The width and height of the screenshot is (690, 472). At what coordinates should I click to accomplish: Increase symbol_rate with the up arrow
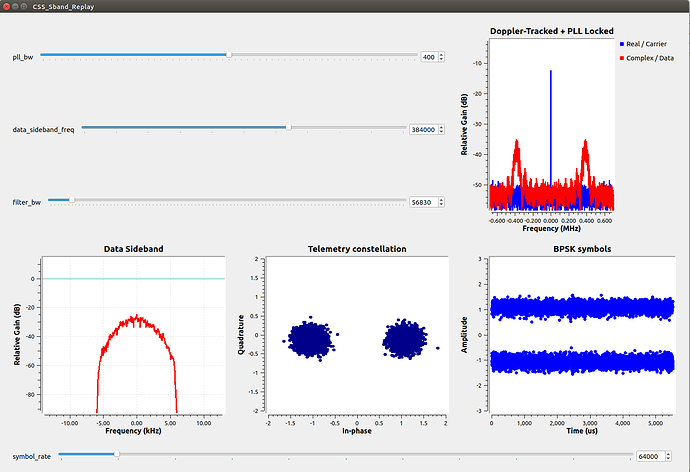(x=667, y=453)
